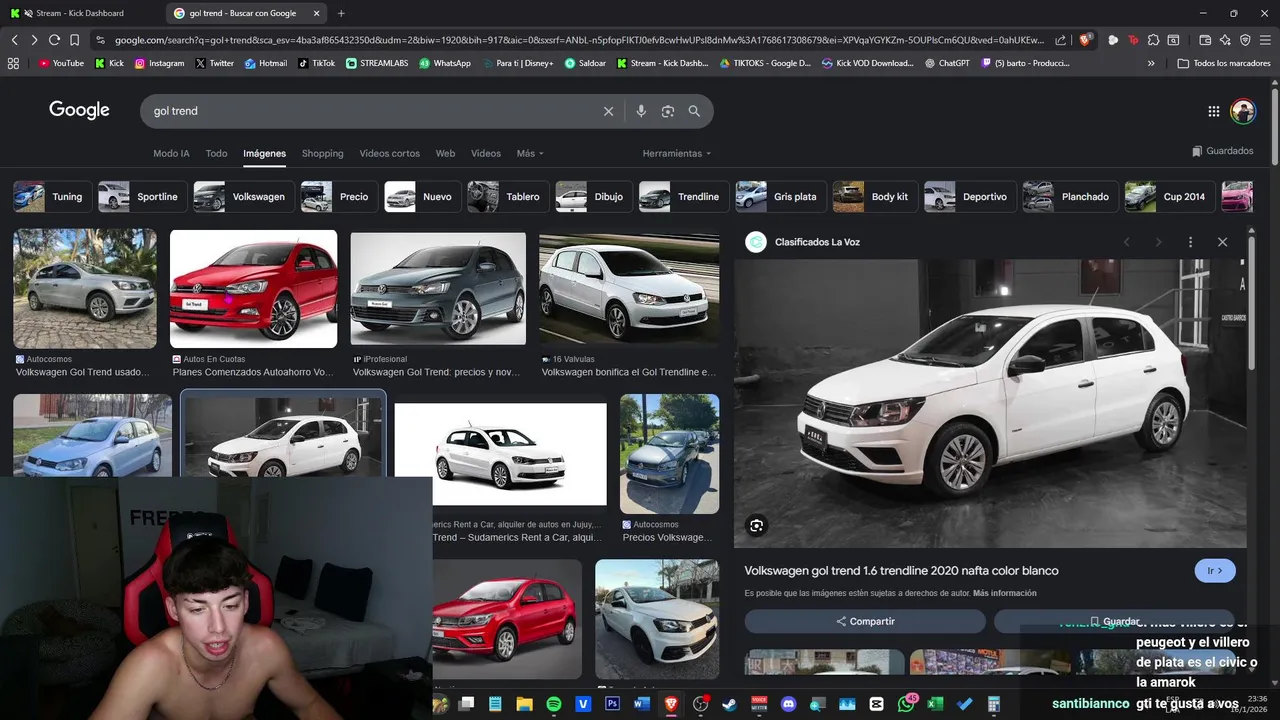The height and width of the screenshot is (720, 1280).
Task: Search inside the preview image with Lens
Action: [x=757, y=526]
